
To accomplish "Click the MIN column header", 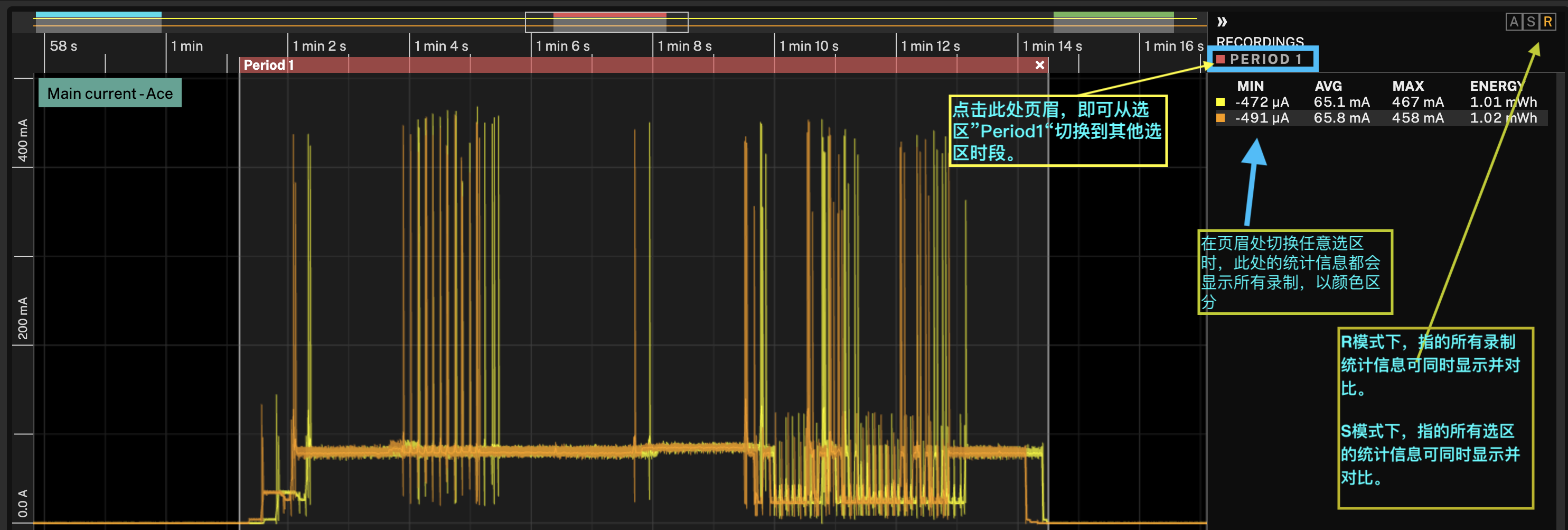I will (x=1250, y=86).
